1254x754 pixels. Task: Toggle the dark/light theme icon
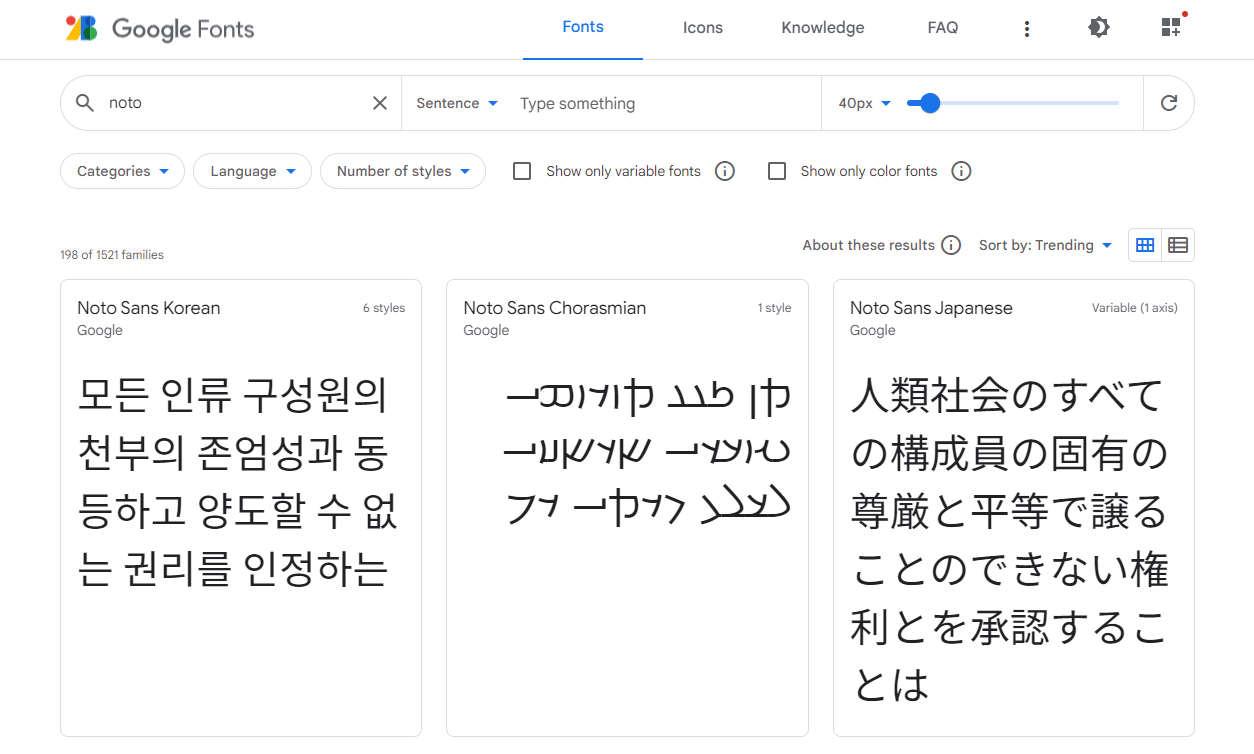pos(1099,28)
